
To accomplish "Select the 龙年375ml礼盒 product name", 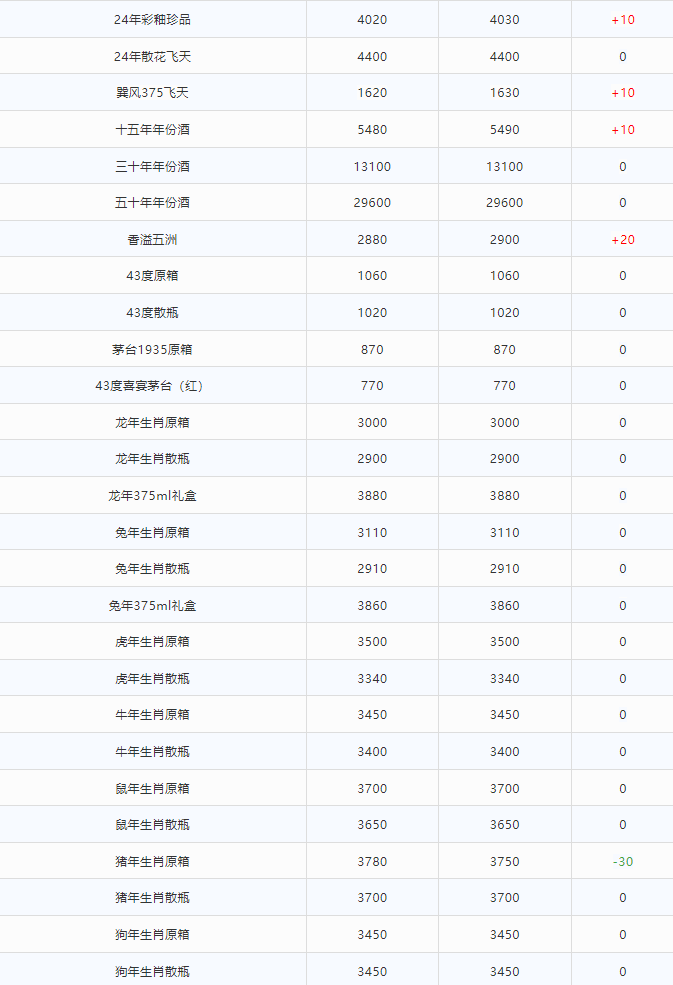I will coord(152,496).
